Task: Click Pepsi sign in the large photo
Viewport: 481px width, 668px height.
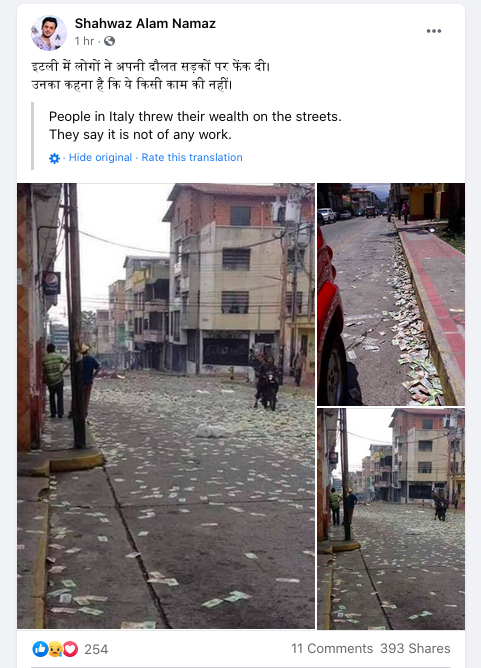Action: click(x=51, y=283)
